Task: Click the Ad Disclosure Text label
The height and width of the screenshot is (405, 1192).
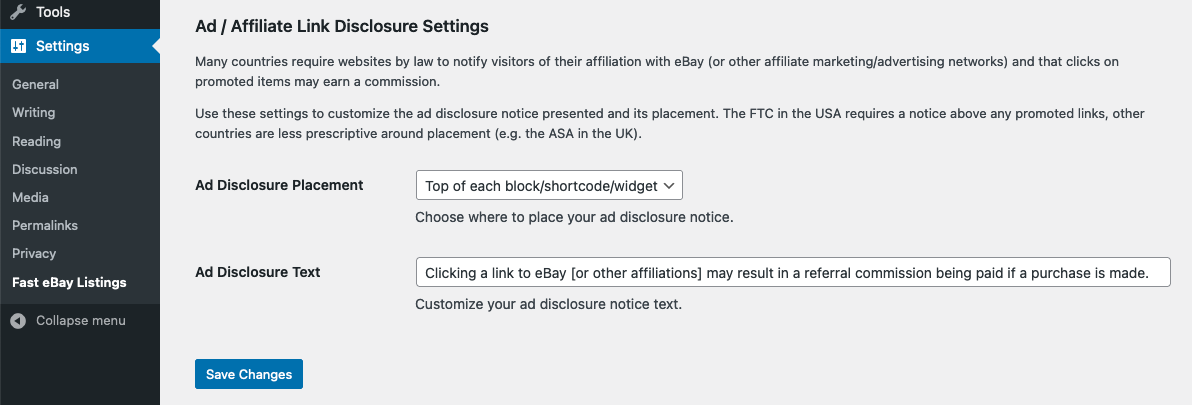Action: pyautogui.click(x=258, y=272)
